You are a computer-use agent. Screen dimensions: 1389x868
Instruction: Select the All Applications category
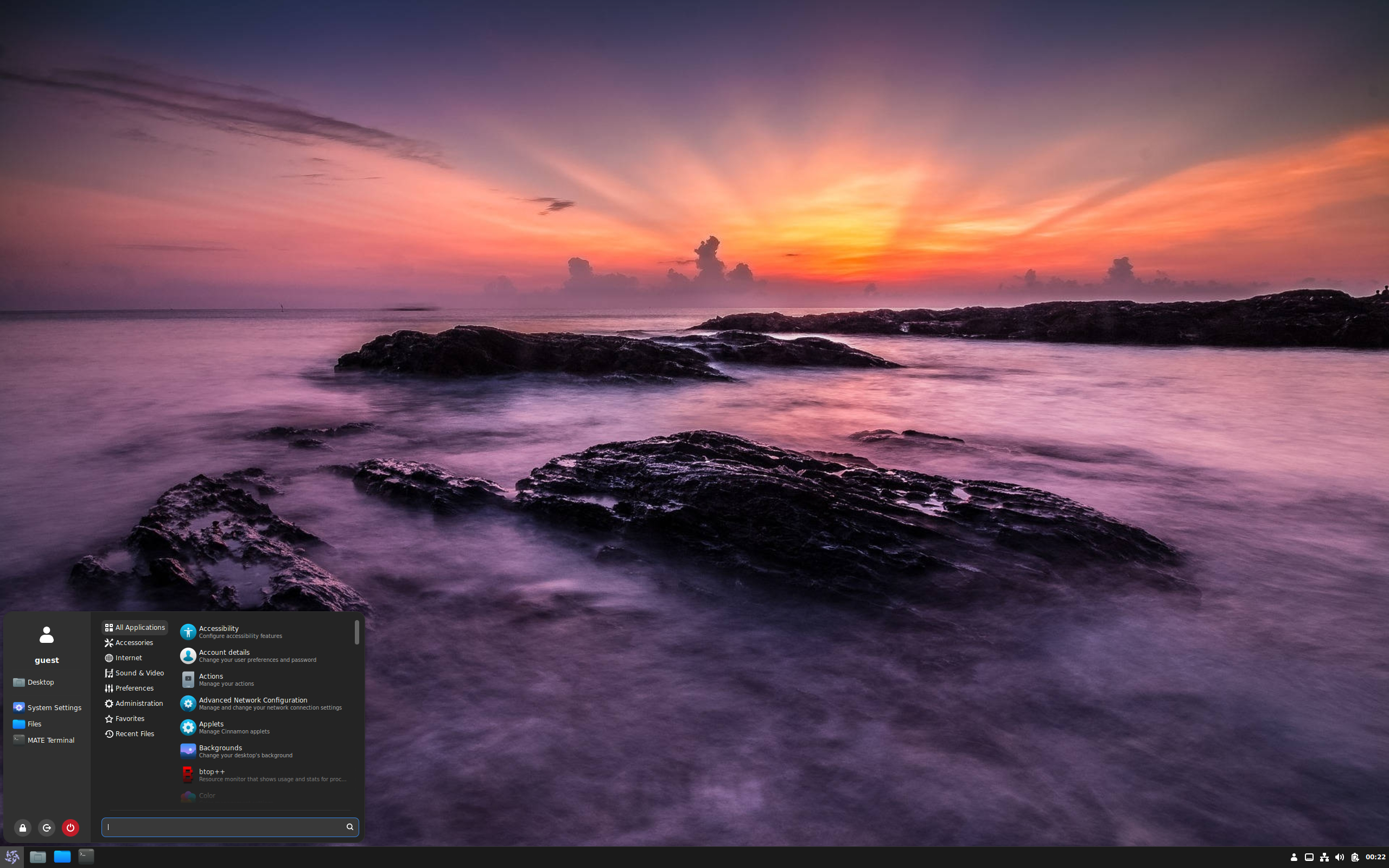pos(135,628)
